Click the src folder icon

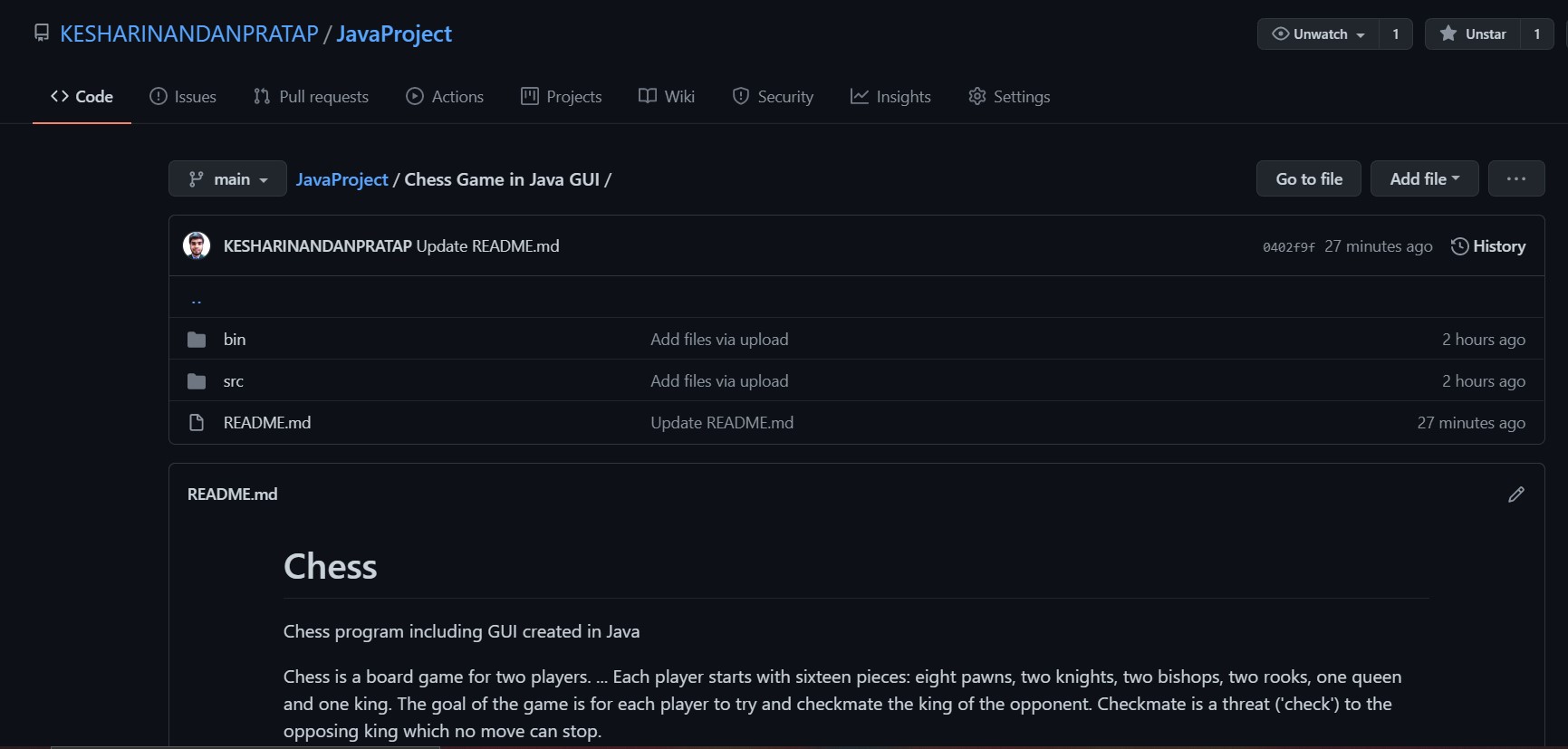point(197,381)
